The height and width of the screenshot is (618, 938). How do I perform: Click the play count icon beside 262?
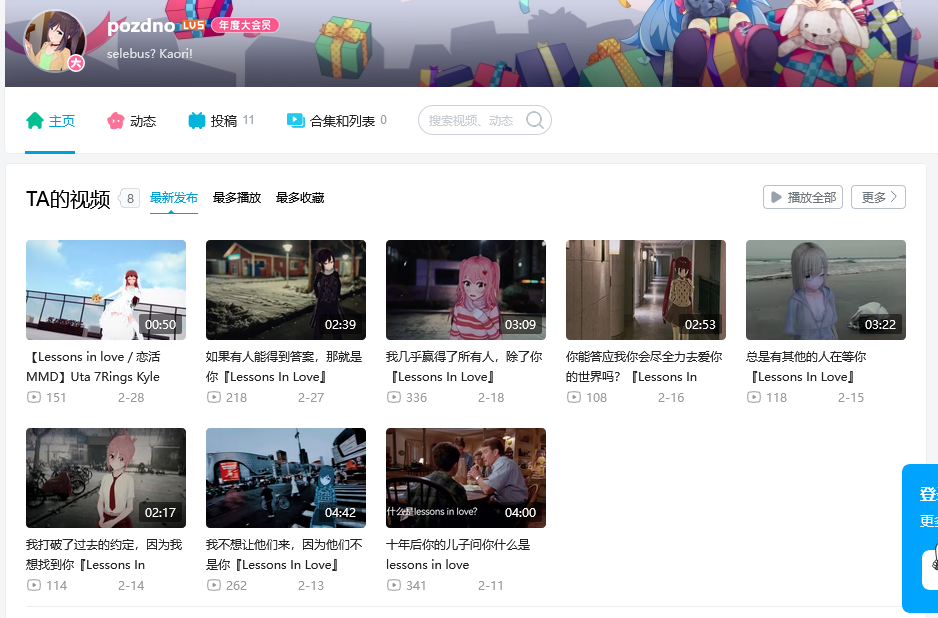(214, 585)
